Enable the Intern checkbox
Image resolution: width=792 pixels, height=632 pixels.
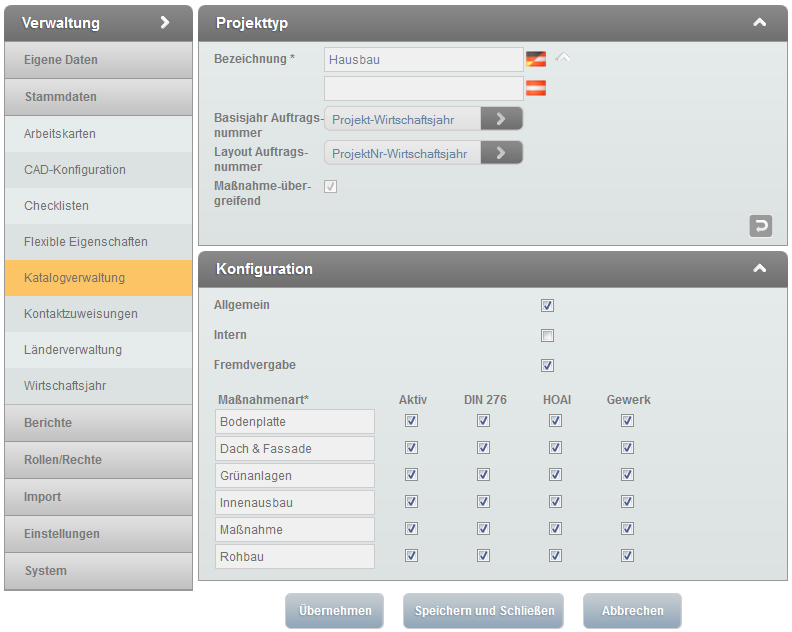click(x=547, y=336)
